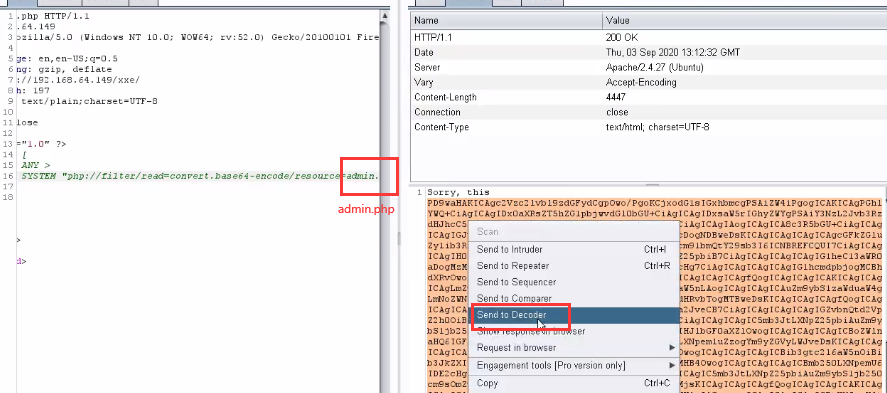Expand arrow beside Engagement tools entry
Image resolution: width=887 pixels, height=393 pixels.
[672, 365]
